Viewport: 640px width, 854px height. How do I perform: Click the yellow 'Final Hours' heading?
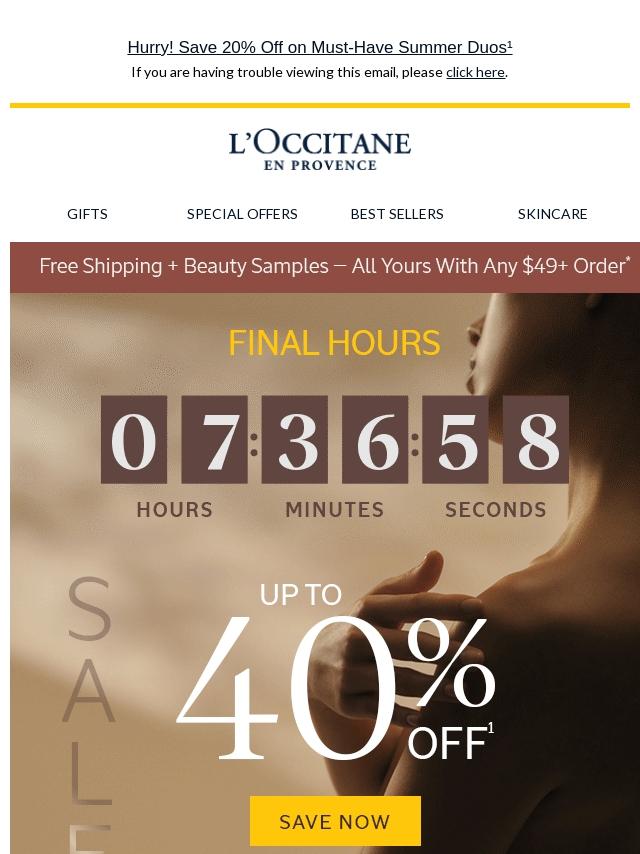point(334,343)
